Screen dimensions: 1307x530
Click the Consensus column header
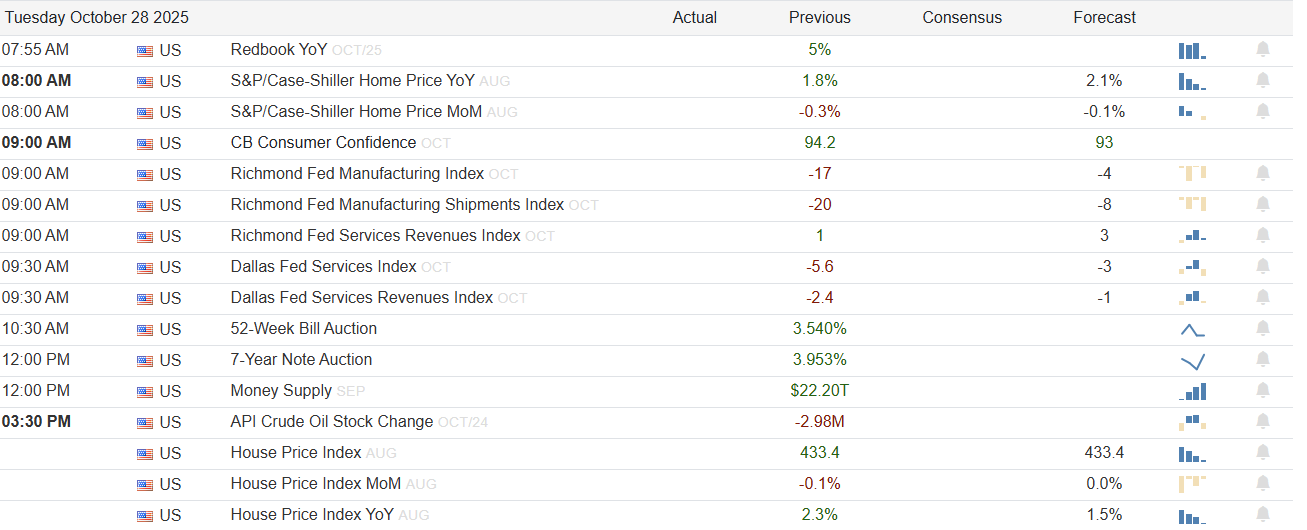[962, 18]
